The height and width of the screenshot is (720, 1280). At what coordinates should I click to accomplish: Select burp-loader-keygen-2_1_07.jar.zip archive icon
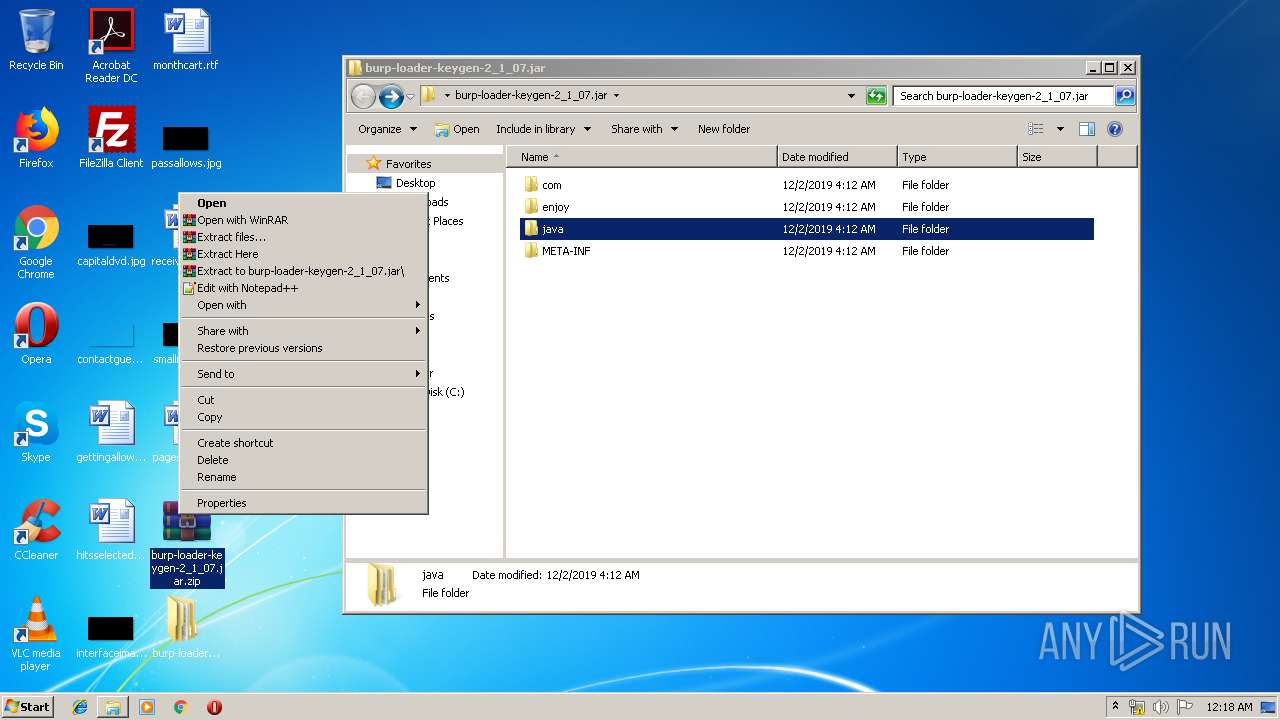click(187, 543)
